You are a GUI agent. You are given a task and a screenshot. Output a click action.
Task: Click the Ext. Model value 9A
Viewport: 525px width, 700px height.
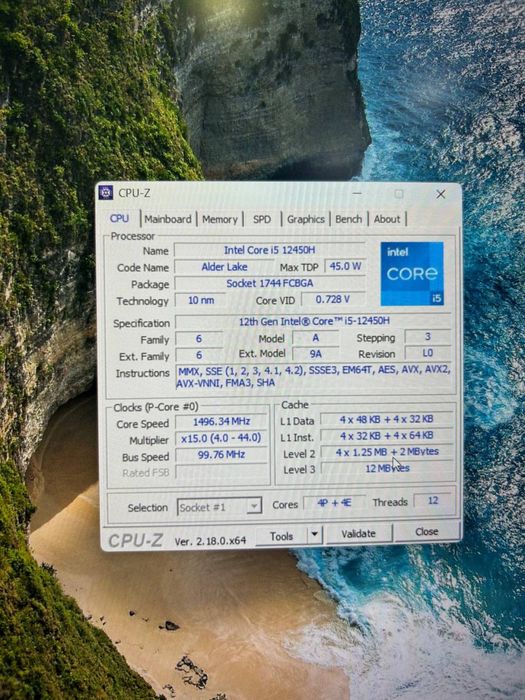coord(316,354)
